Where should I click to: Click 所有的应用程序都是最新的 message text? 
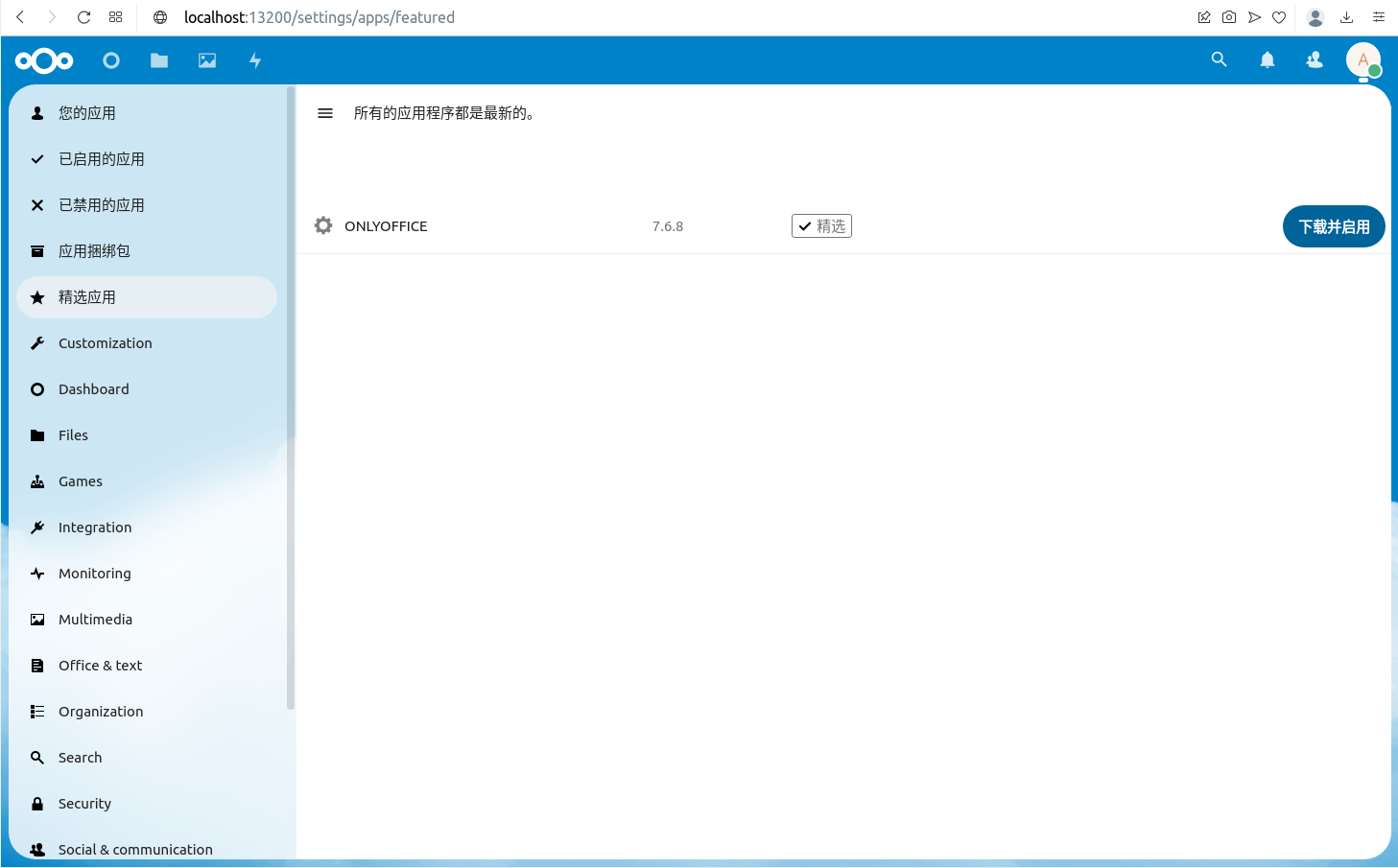pyautogui.click(x=443, y=113)
